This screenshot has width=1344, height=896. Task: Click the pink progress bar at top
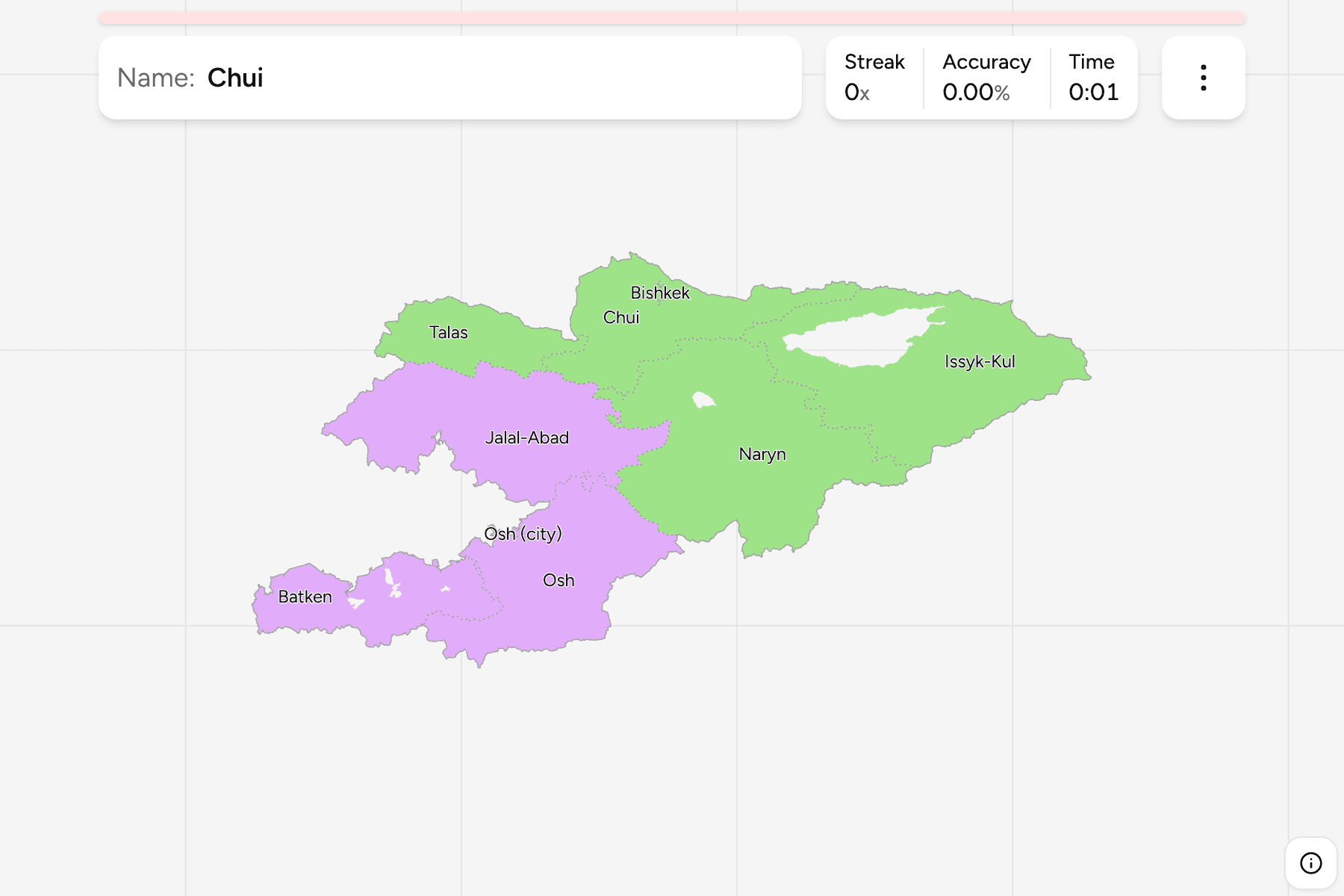click(x=672, y=18)
